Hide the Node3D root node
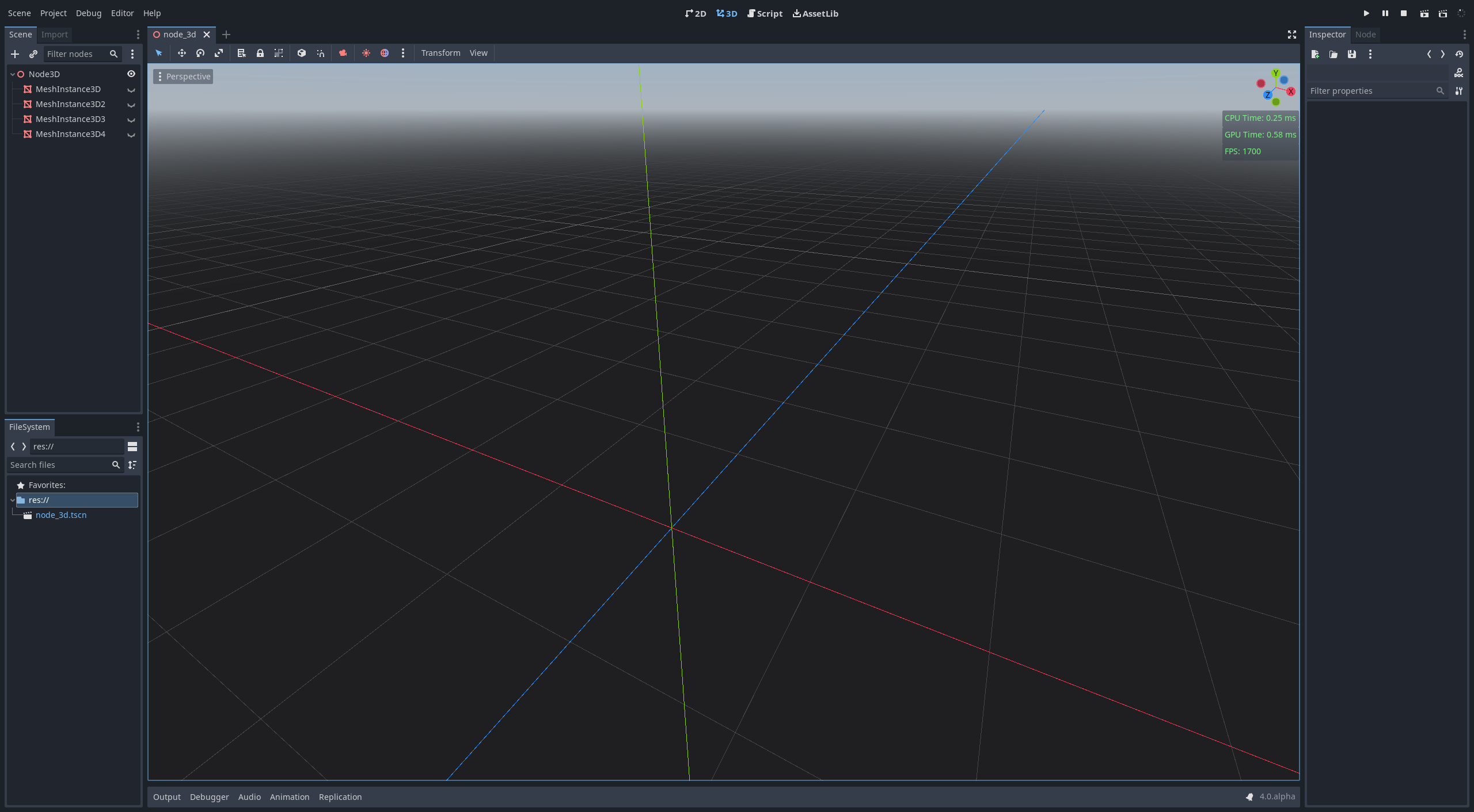This screenshot has width=1474, height=812. [131, 74]
